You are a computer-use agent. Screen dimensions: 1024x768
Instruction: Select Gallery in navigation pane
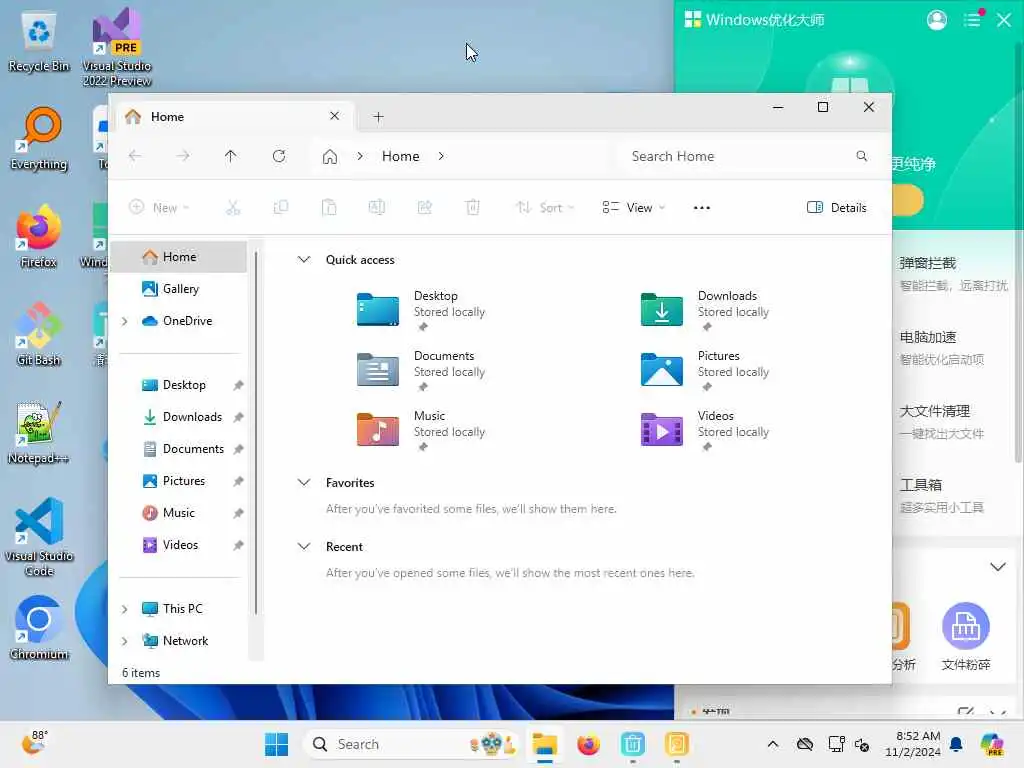pyautogui.click(x=179, y=289)
